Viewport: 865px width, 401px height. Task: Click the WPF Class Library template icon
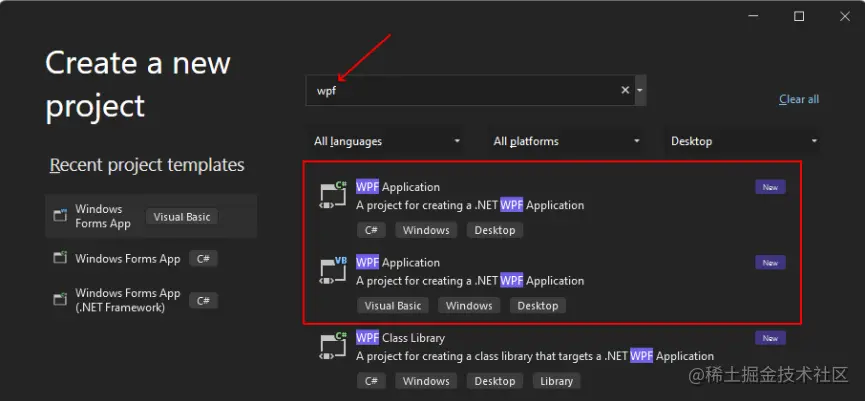click(333, 346)
